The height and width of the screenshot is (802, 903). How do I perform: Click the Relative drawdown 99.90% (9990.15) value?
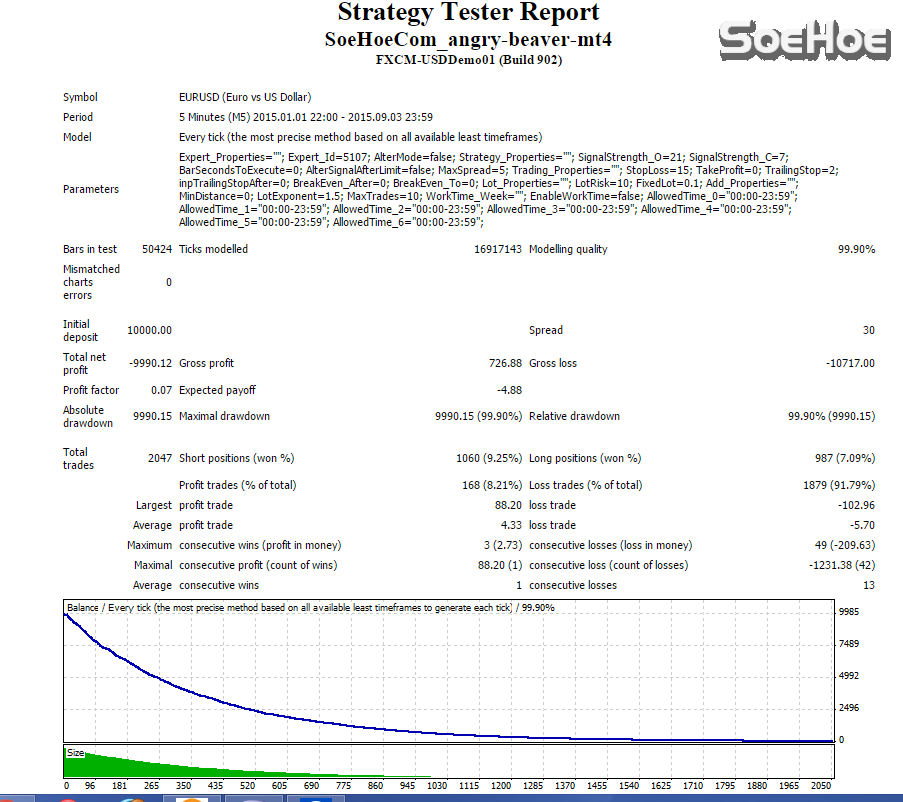pos(831,416)
